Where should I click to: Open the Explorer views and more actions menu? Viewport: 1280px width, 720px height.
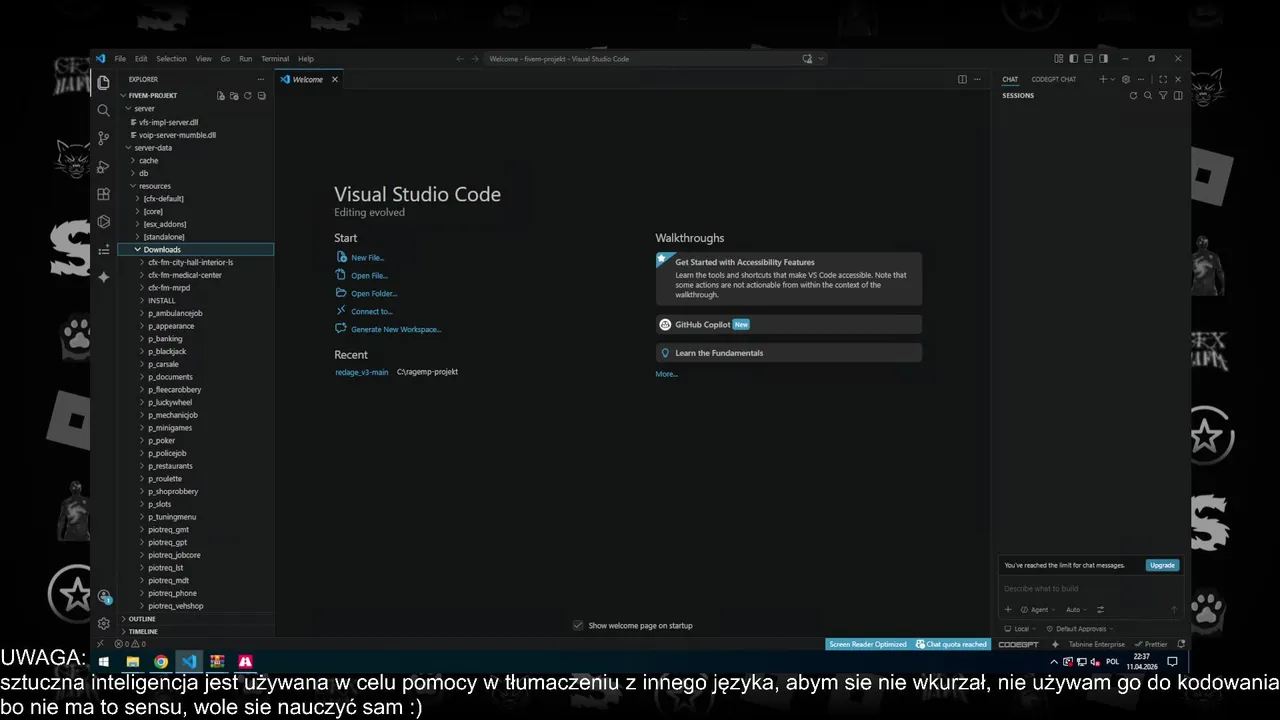[261, 79]
